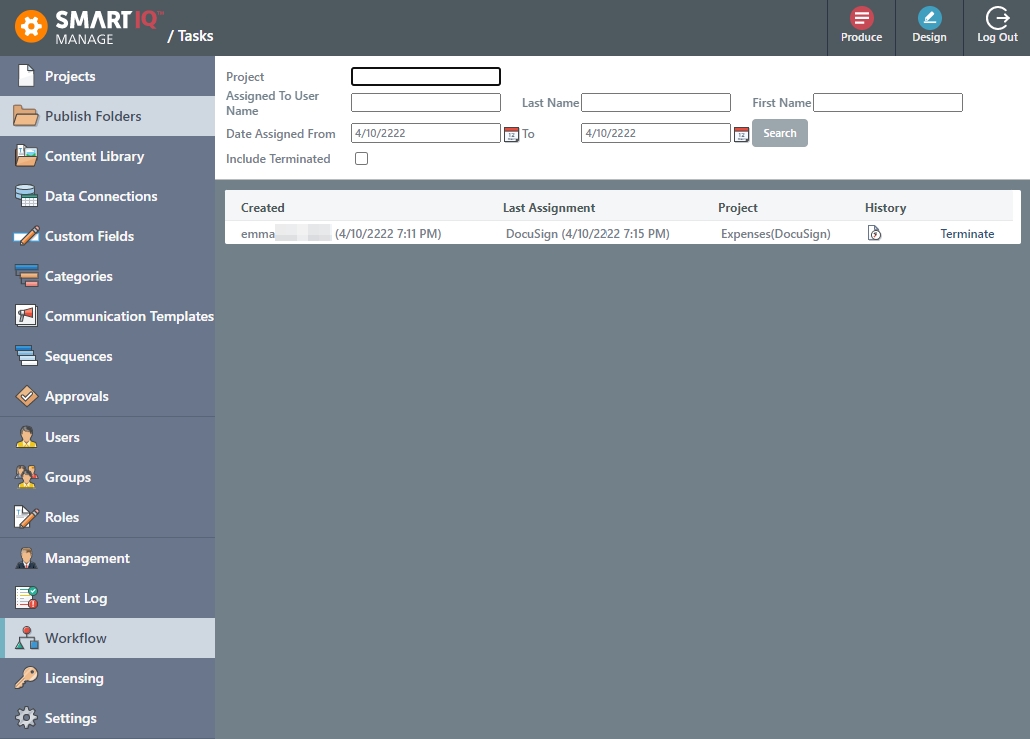Click the Project column header

pos(738,208)
